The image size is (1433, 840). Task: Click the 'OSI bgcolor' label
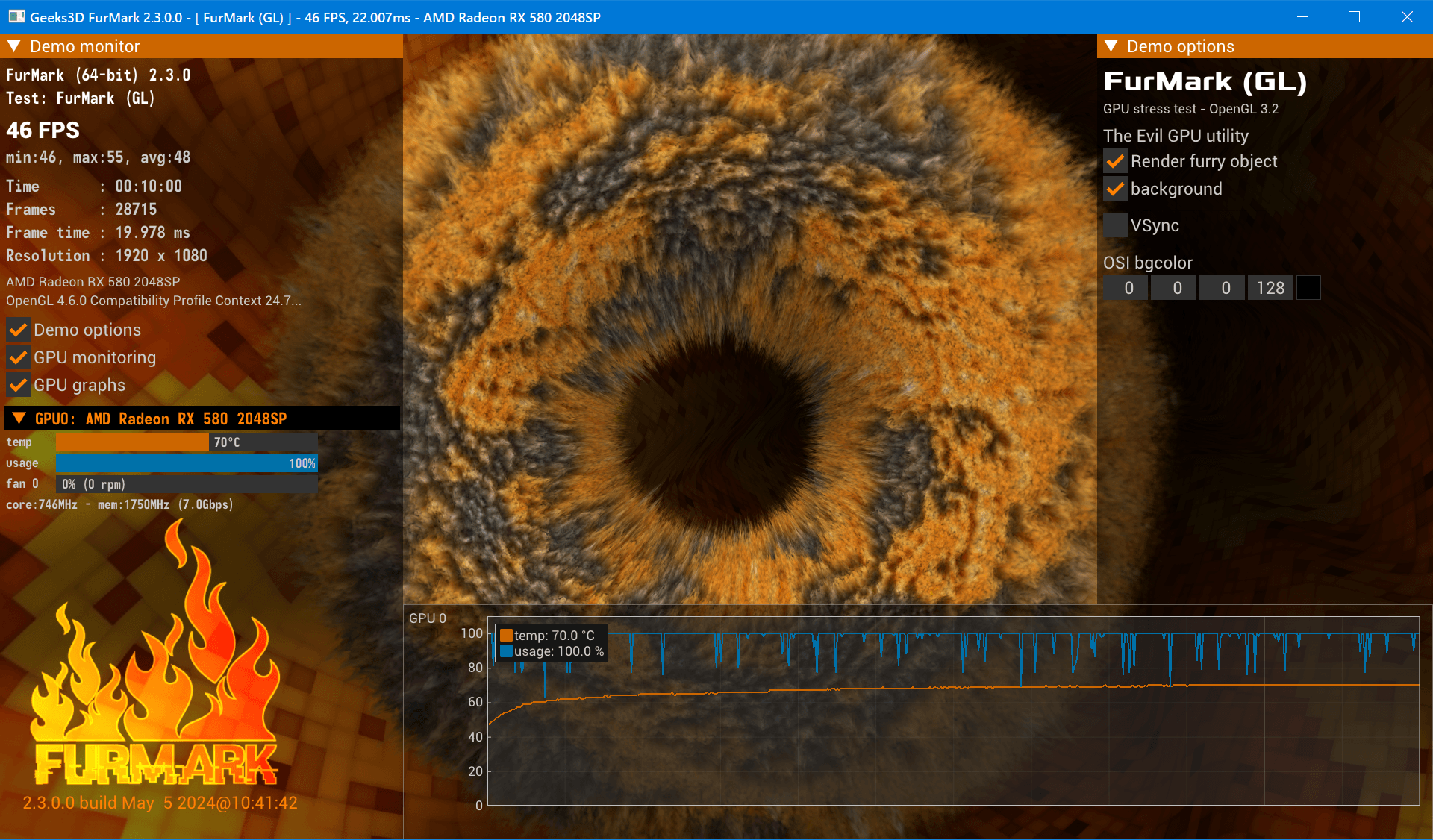pyautogui.click(x=1147, y=263)
